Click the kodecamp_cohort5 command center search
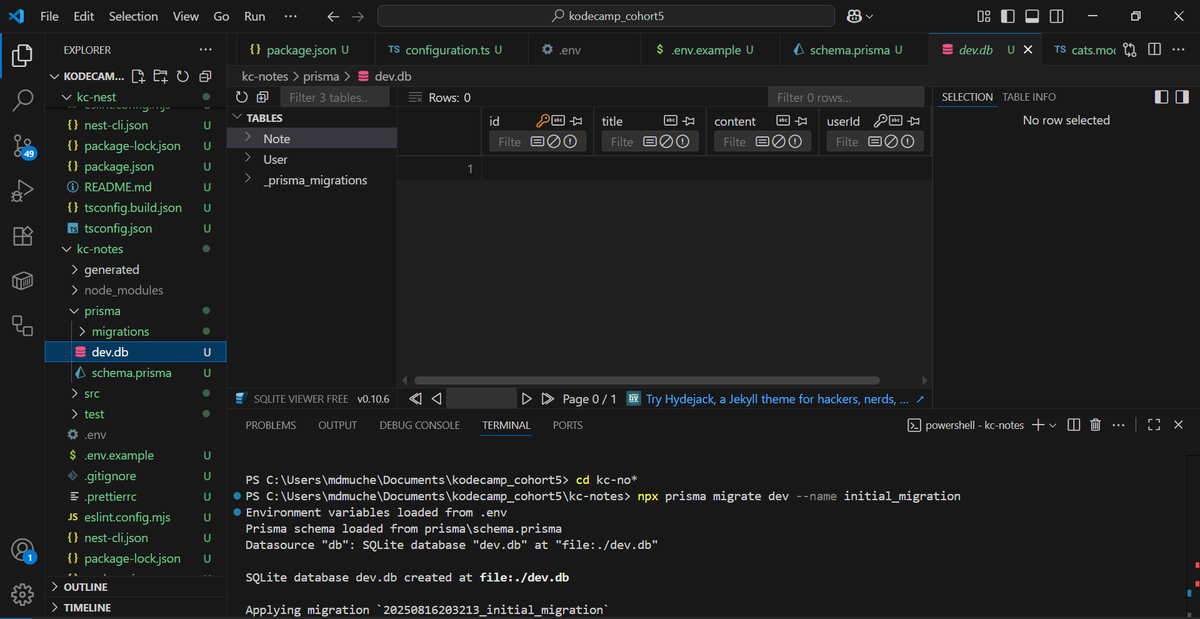This screenshot has width=1200, height=619. pyautogui.click(x=606, y=16)
